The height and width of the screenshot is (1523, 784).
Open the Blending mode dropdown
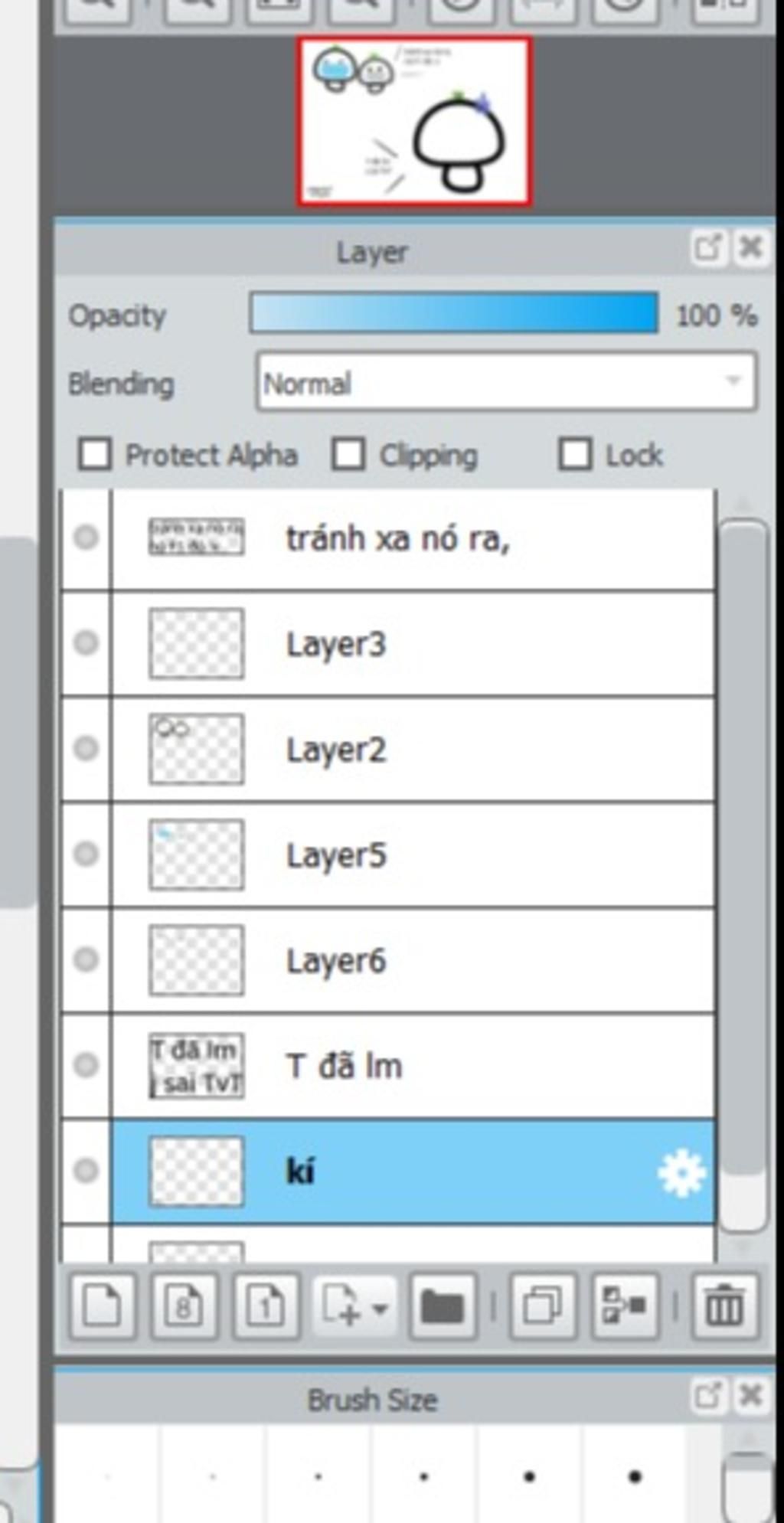[506, 382]
